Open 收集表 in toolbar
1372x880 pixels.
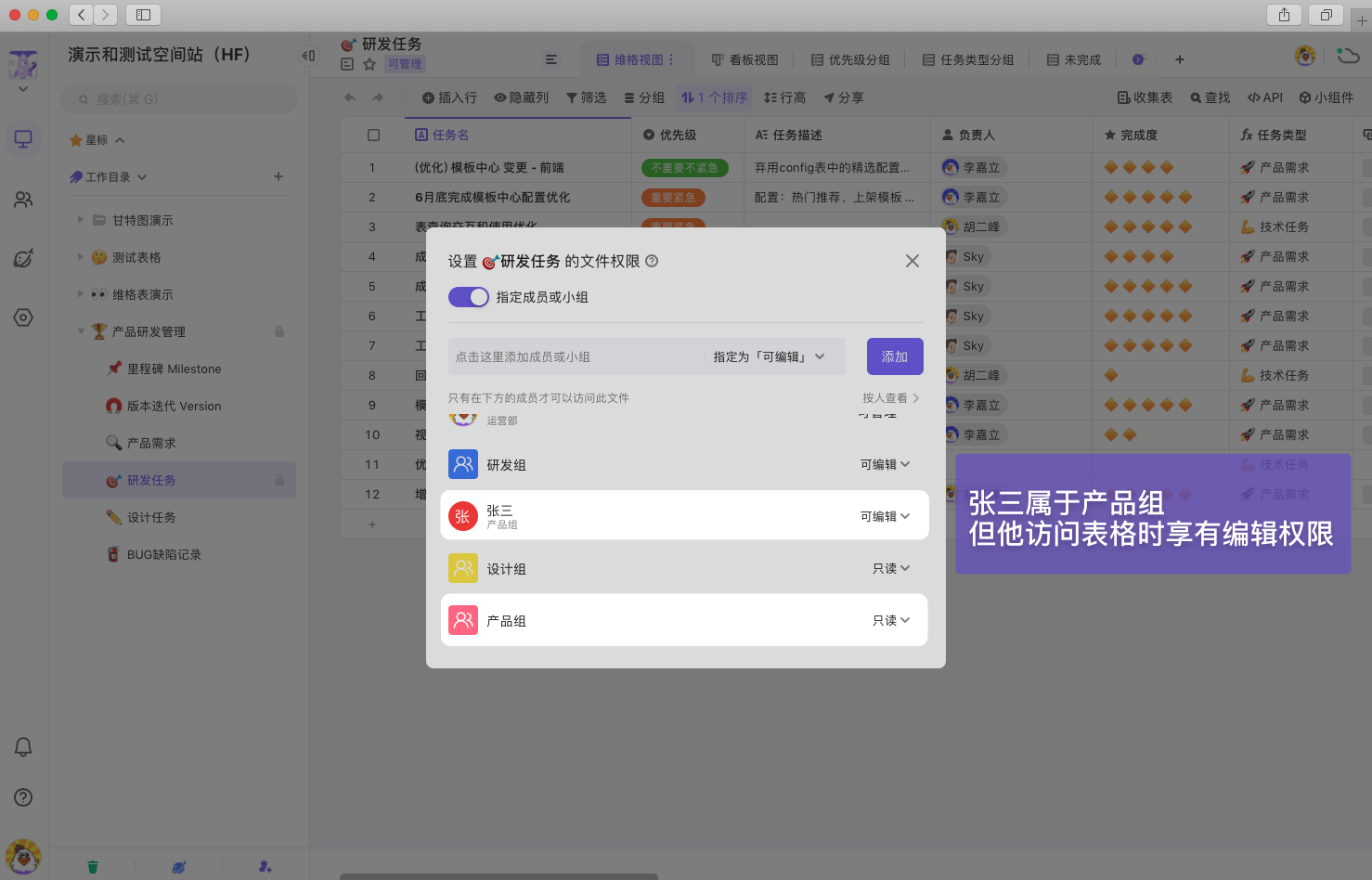(x=1145, y=97)
